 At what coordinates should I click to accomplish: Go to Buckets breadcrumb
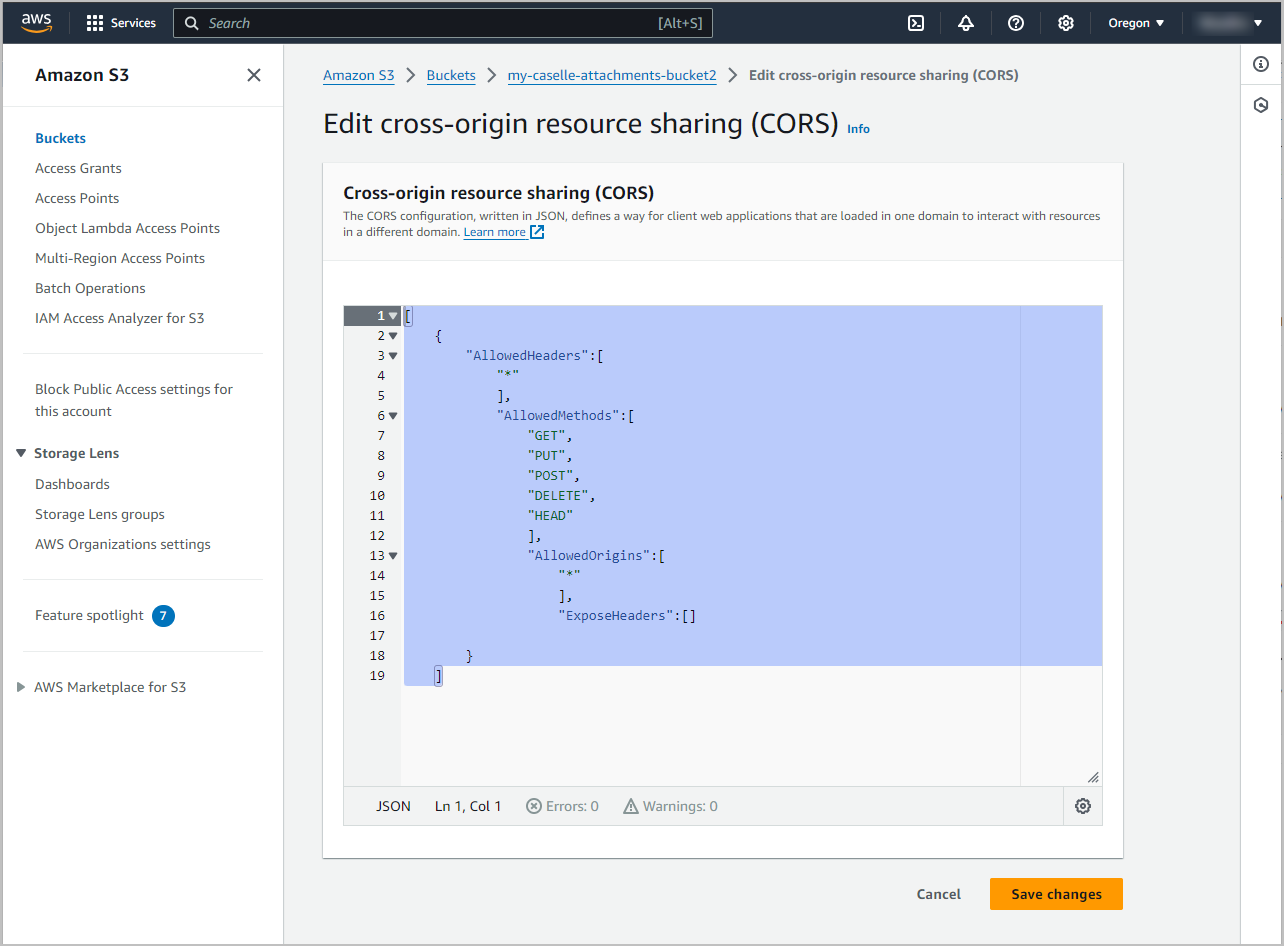point(451,75)
